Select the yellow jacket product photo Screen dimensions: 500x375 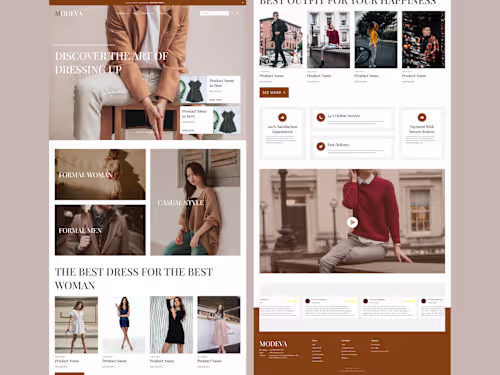pos(376,40)
